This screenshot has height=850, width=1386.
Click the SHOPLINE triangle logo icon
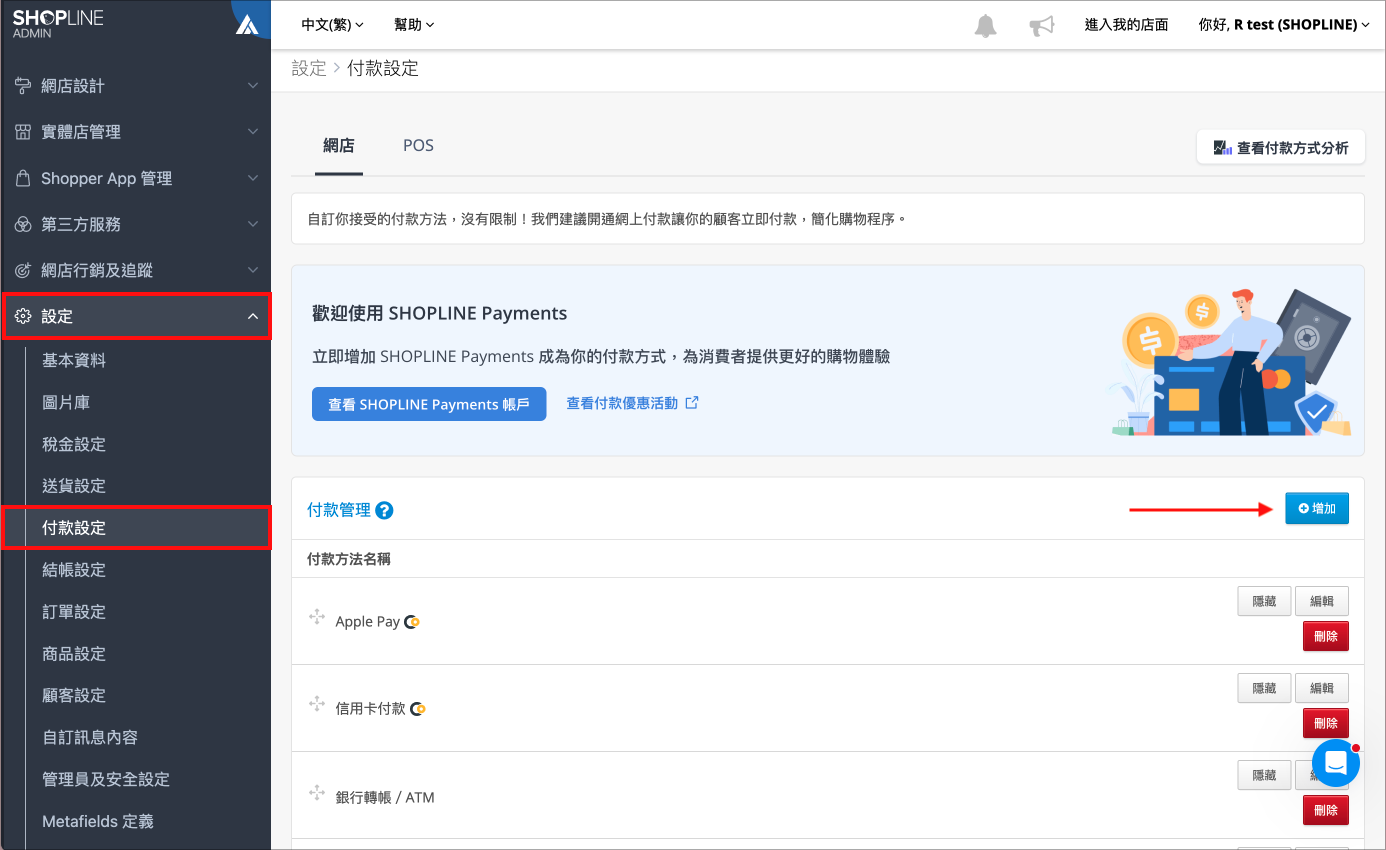click(x=246, y=24)
